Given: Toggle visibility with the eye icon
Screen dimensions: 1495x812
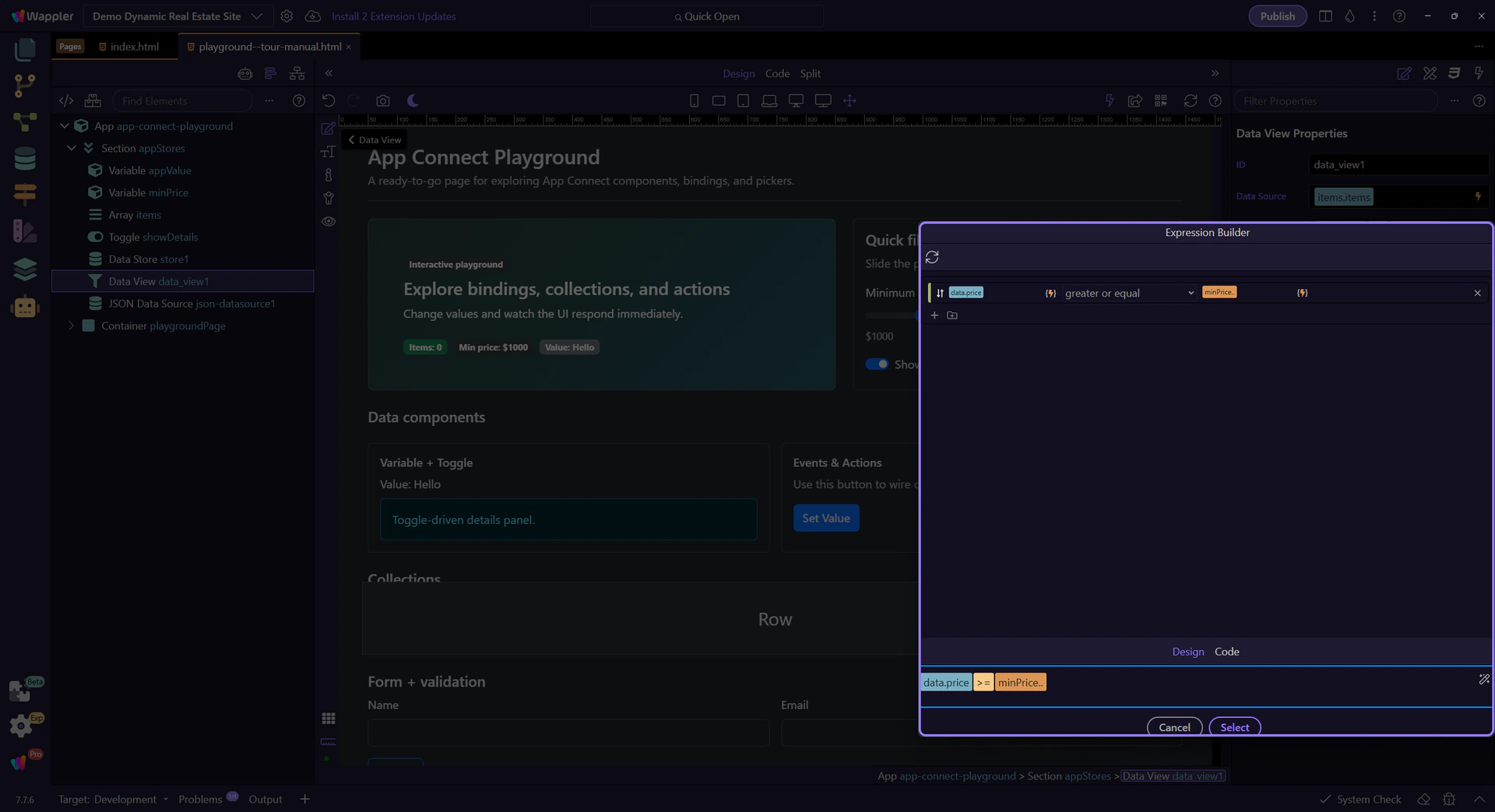Looking at the screenshot, I should (329, 222).
